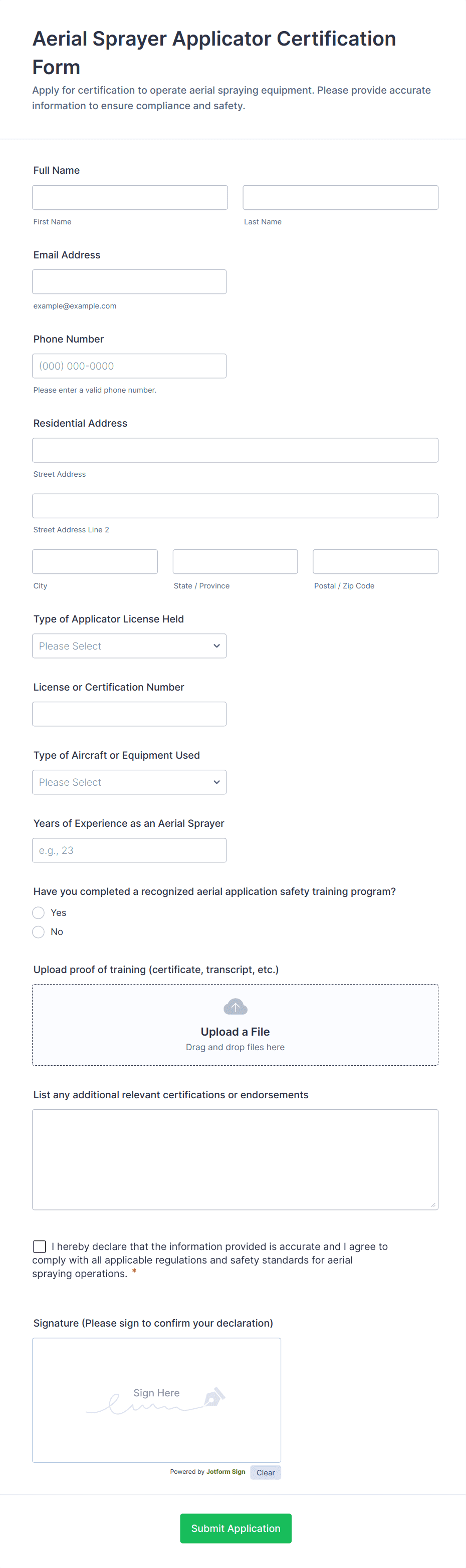
Task: Select the No radio button
Action: [39, 932]
